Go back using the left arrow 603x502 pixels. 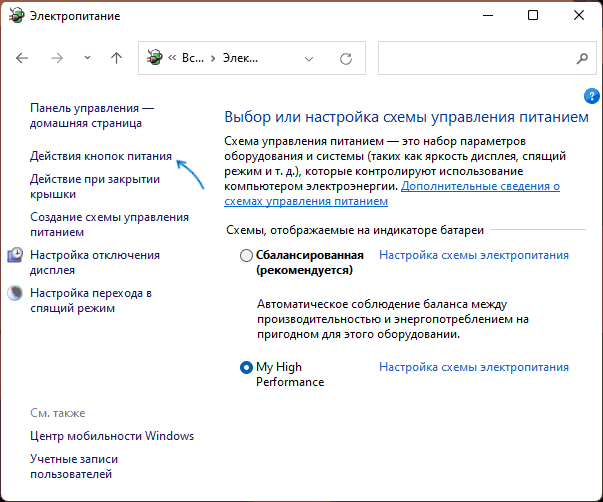coord(22,58)
